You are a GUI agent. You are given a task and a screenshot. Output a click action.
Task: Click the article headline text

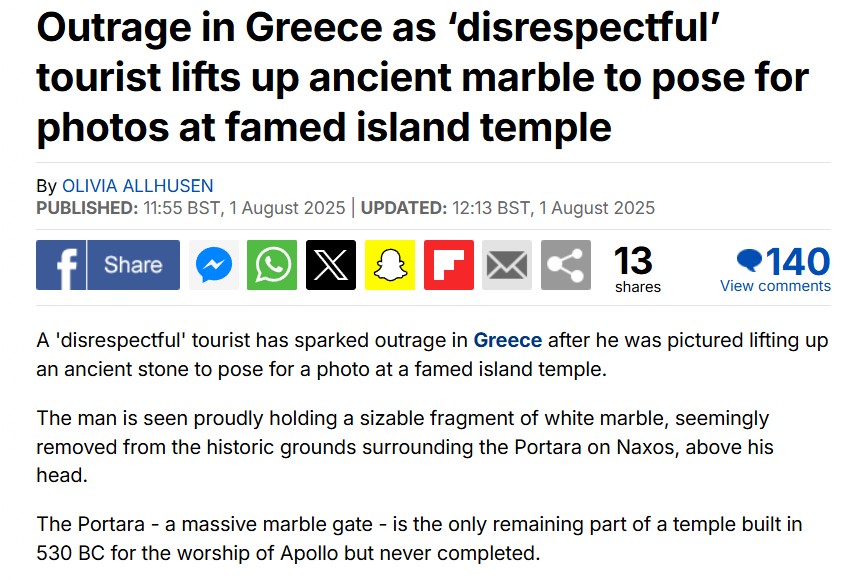[423, 77]
